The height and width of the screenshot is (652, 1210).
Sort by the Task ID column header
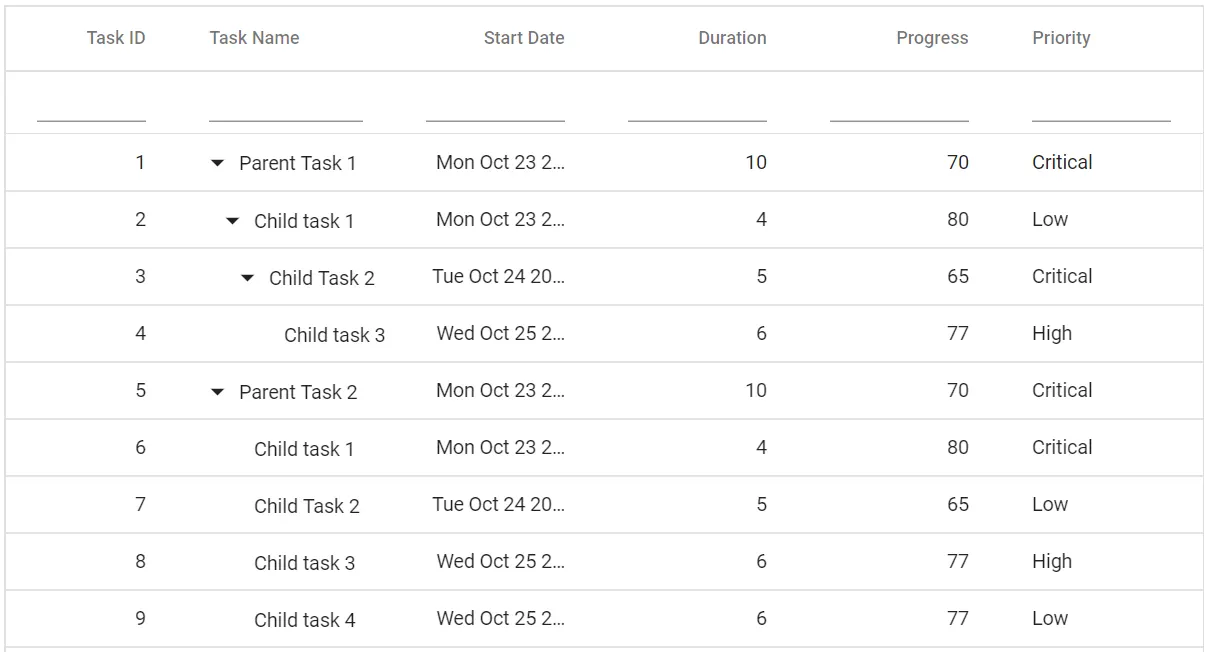tap(116, 37)
